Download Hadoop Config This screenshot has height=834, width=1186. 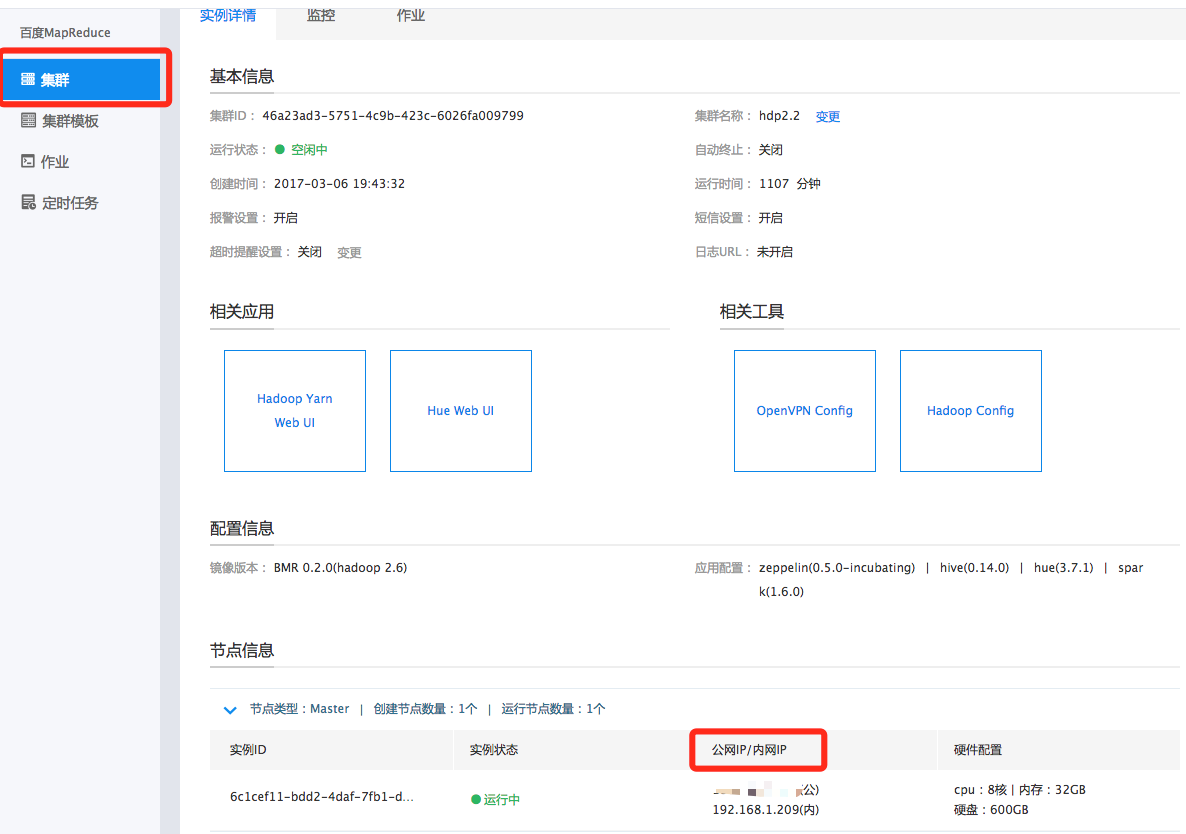[x=970, y=411]
